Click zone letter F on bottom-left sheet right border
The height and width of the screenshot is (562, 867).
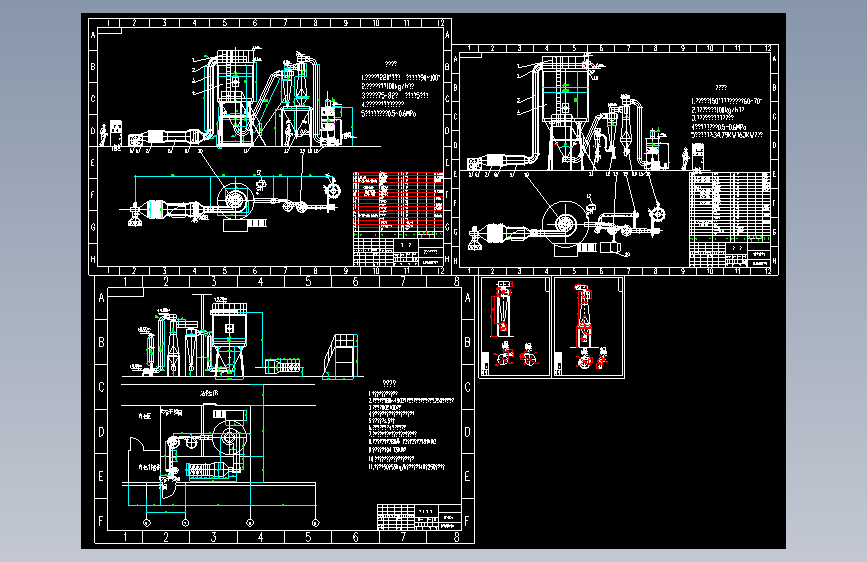pyautogui.click(x=468, y=521)
